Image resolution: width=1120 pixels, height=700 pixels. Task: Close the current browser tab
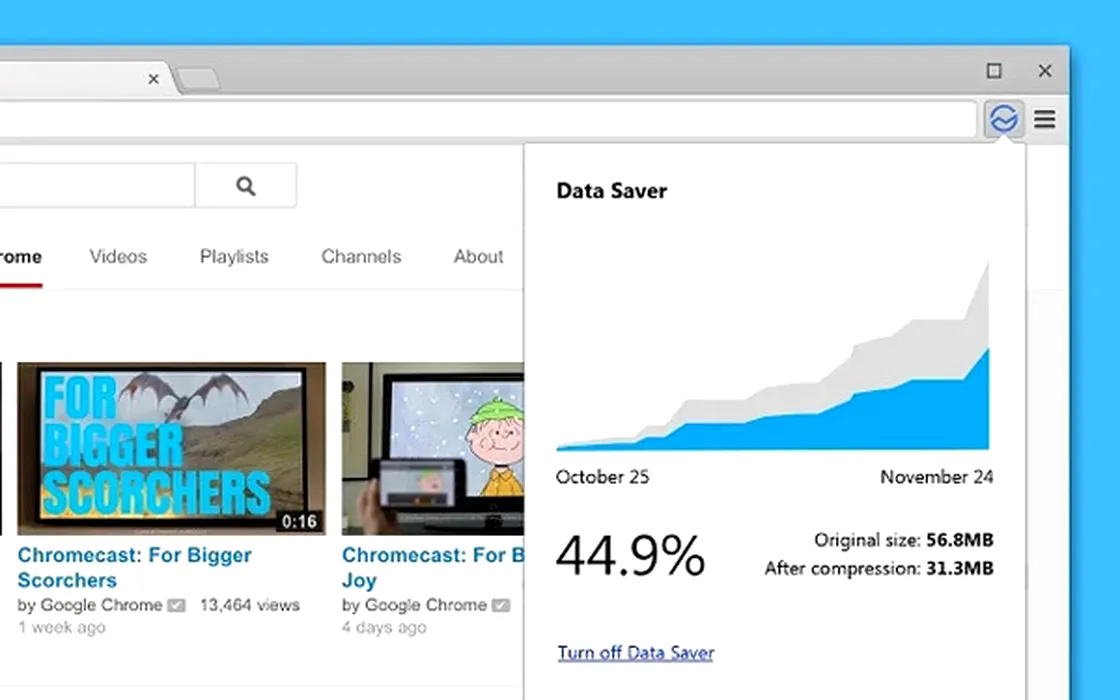(153, 78)
